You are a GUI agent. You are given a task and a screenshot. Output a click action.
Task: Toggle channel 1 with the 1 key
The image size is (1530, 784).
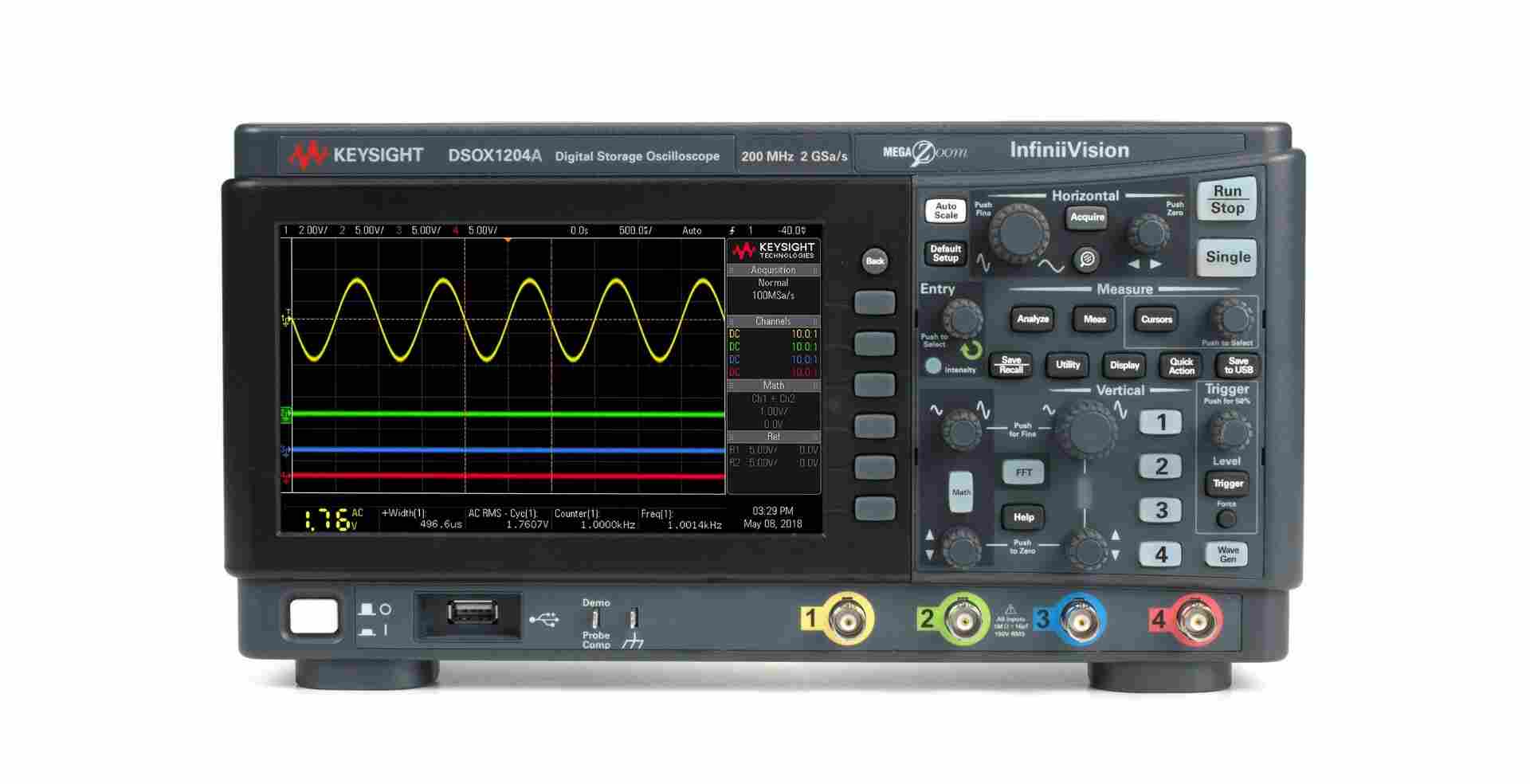click(1160, 422)
